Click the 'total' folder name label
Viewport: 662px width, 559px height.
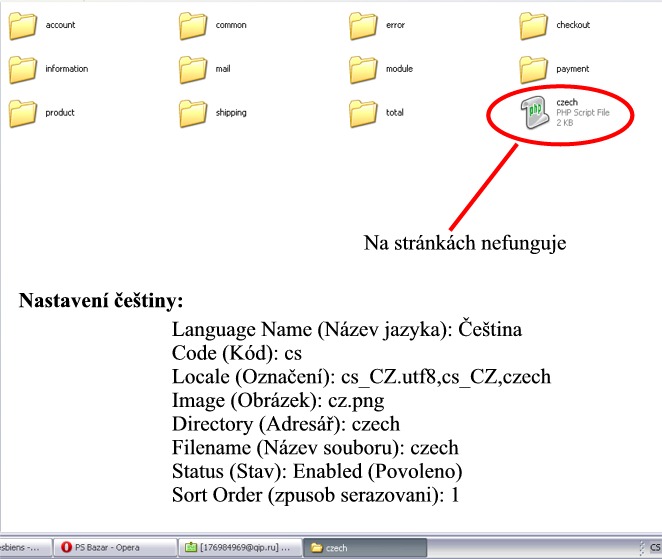pyautogui.click(x=395, y=113)
